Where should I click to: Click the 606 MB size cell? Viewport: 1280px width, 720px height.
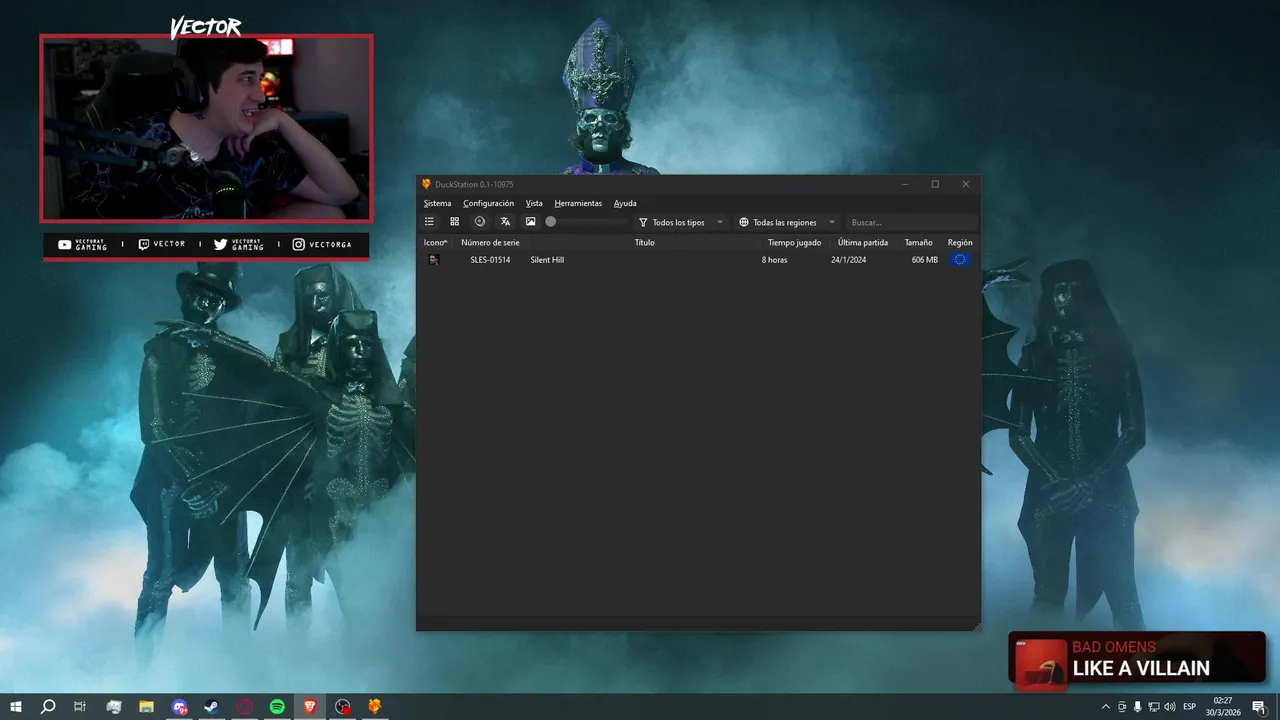click(x=925, y=260)
